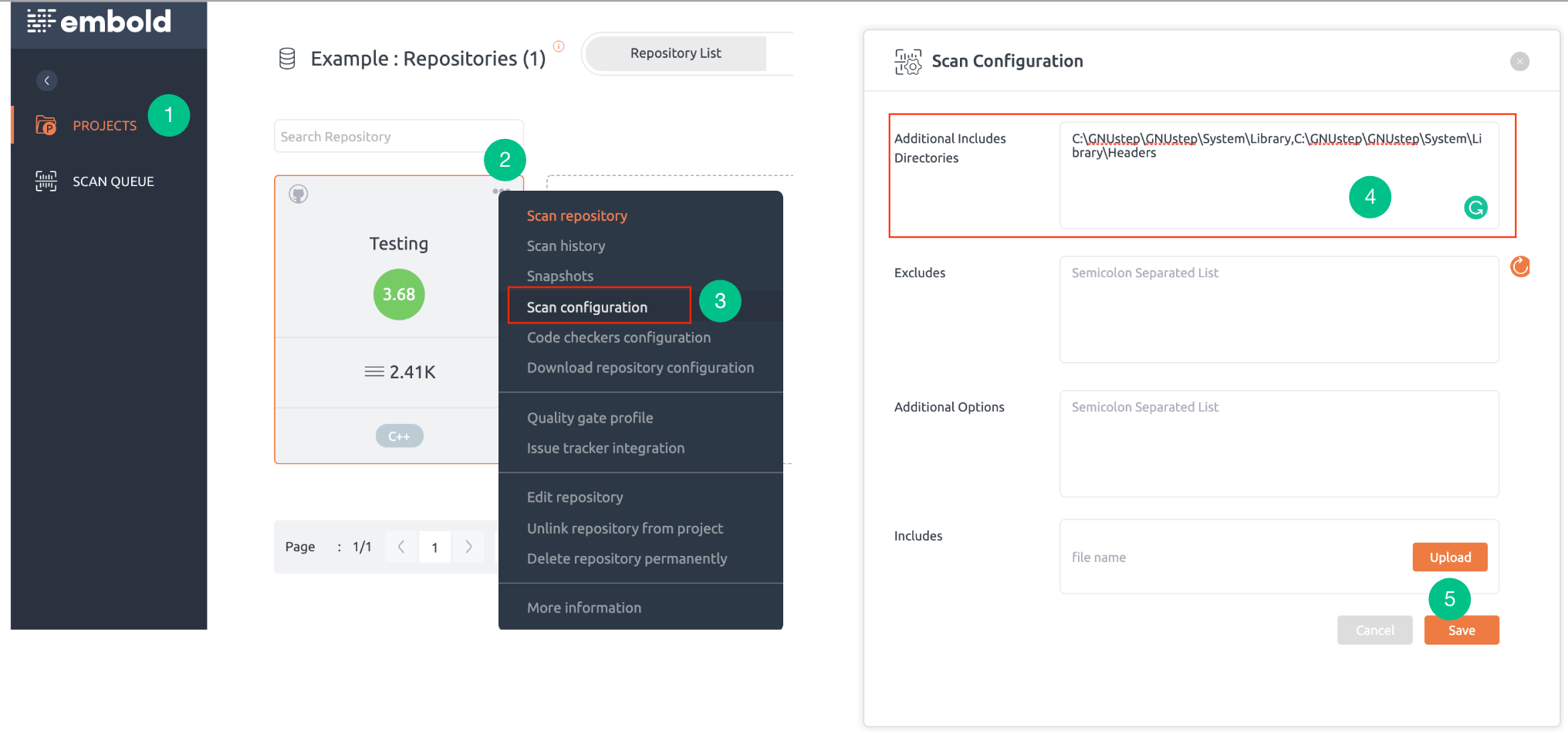
Task: Choose Scan configuration menu item
Action: pos(587,307)
